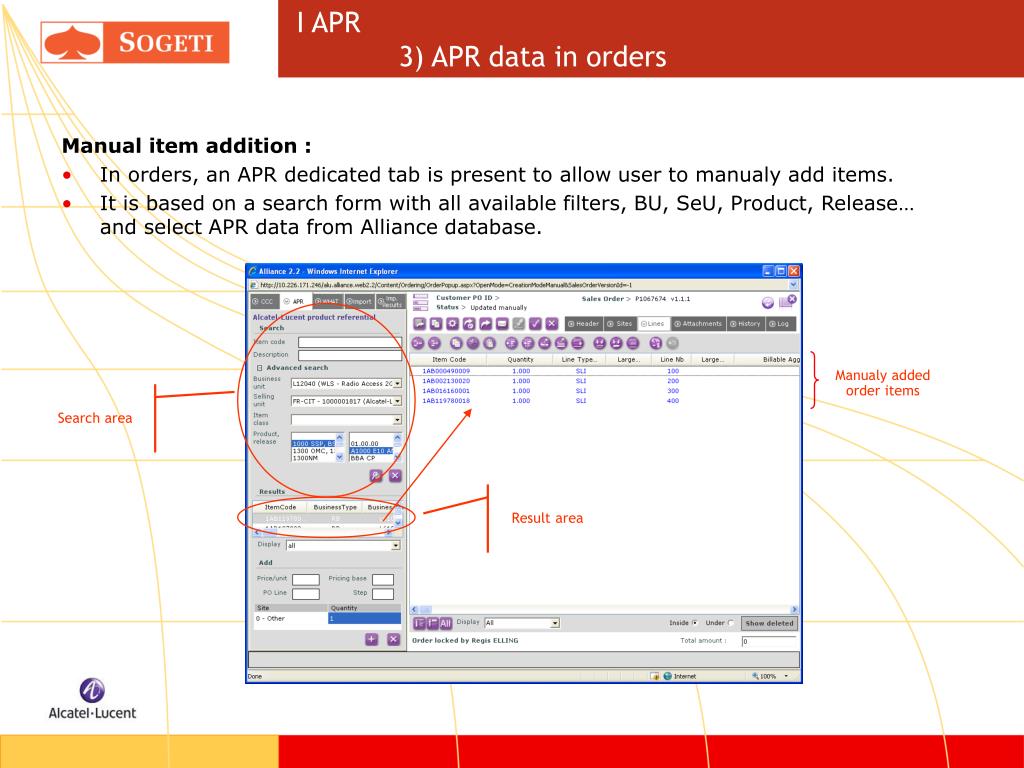Click into the 'Description' search field
The height and width of the screenshot is (768, 1024).
tap(350, 355)
